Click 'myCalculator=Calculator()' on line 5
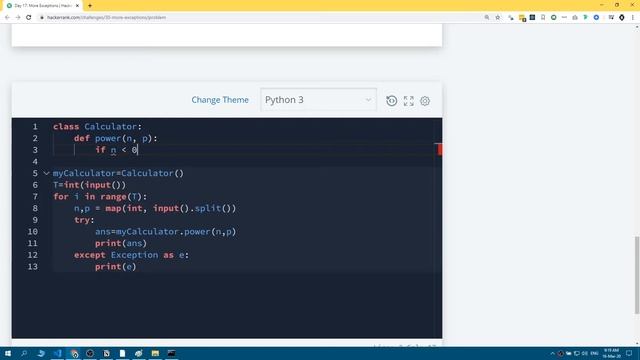640x360 pixels. (x=118, y=173)
